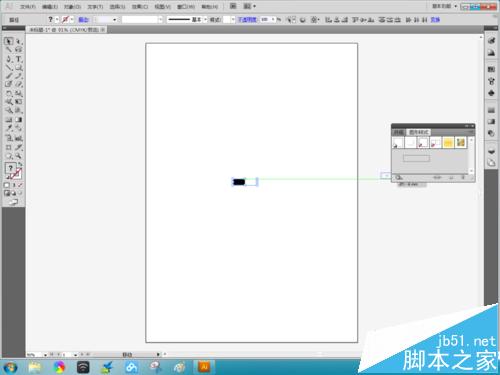Change the screen mode button
Screen dimensions: 500x375
point(13,202)
